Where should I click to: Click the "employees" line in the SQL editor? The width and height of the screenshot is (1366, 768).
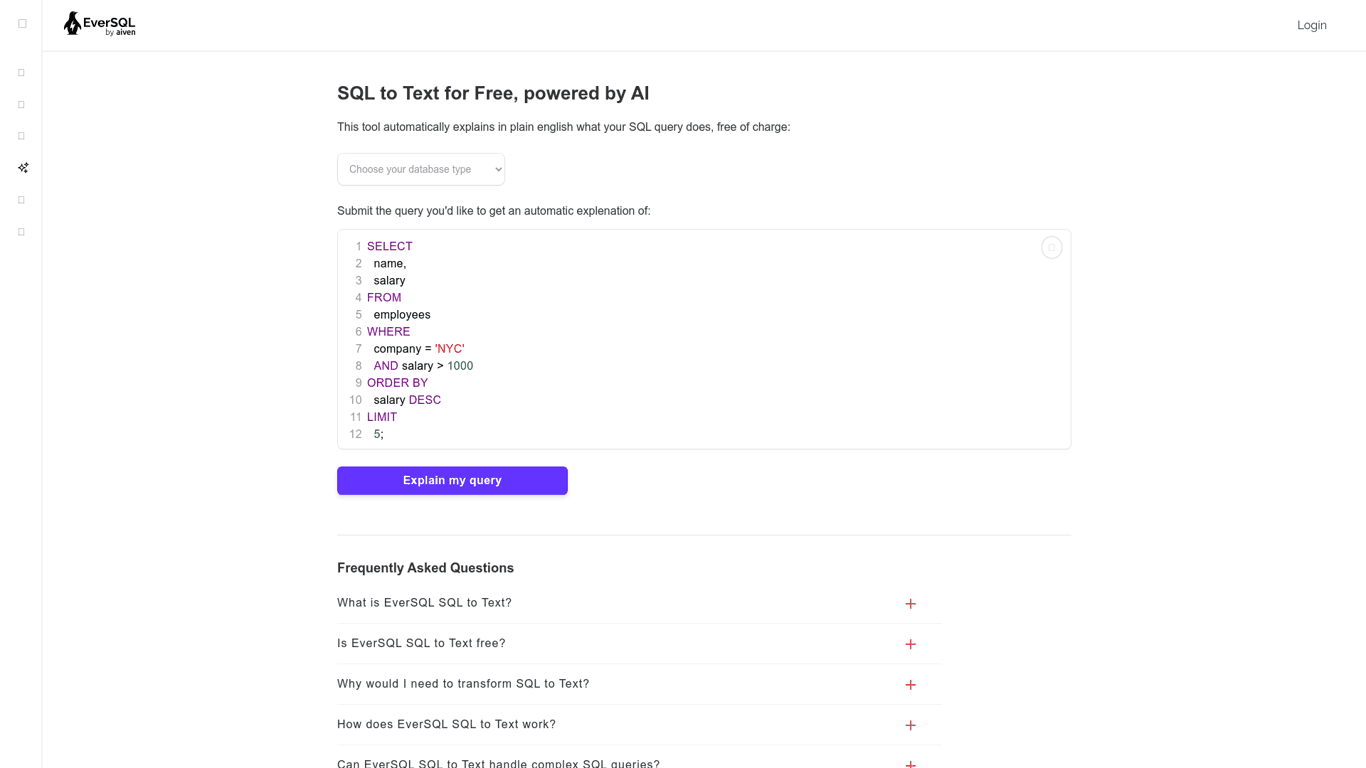(x=402, y=315)
